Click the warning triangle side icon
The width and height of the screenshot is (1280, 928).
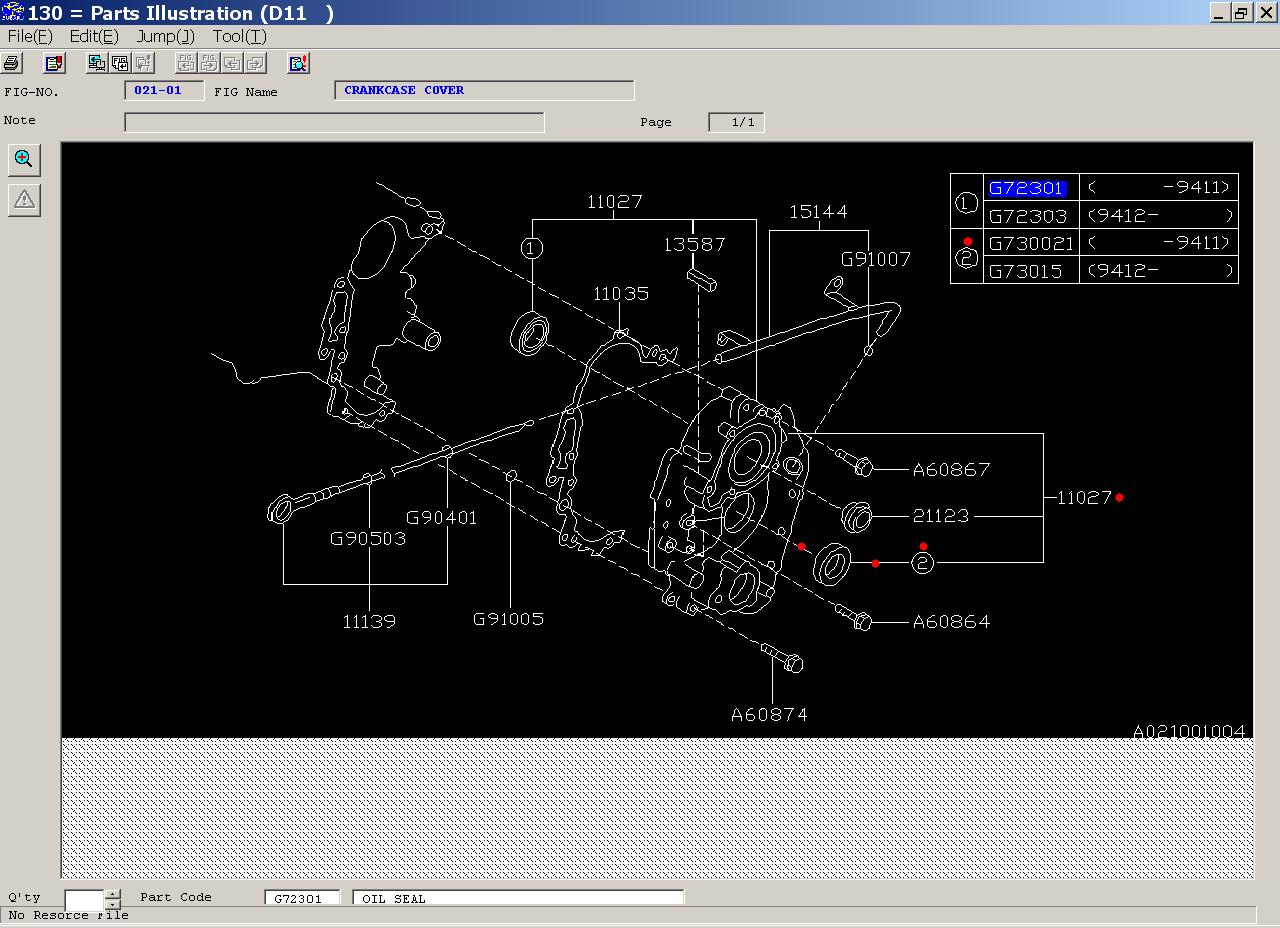(24, 200)
